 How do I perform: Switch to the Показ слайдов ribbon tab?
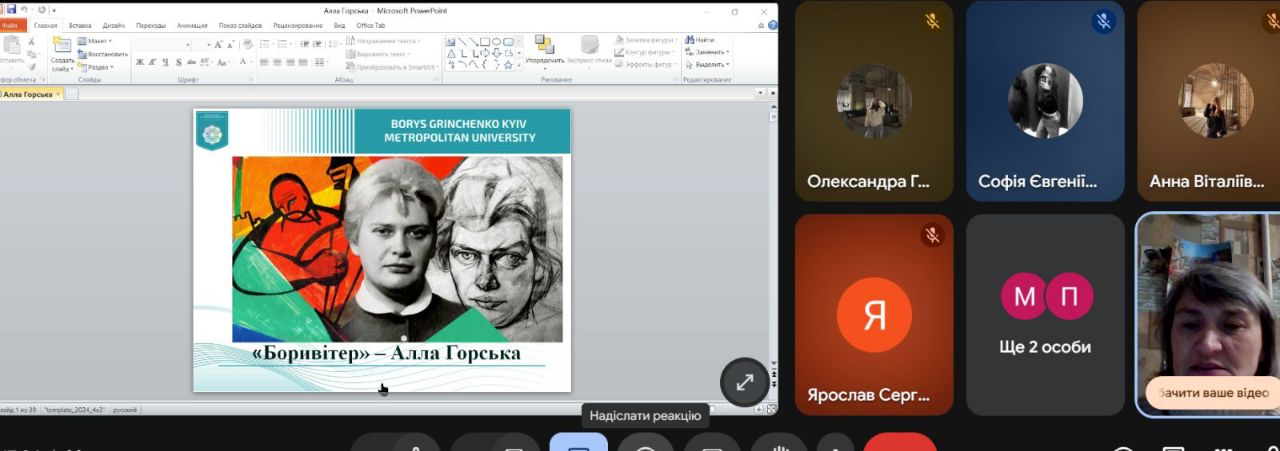[240, 25]
